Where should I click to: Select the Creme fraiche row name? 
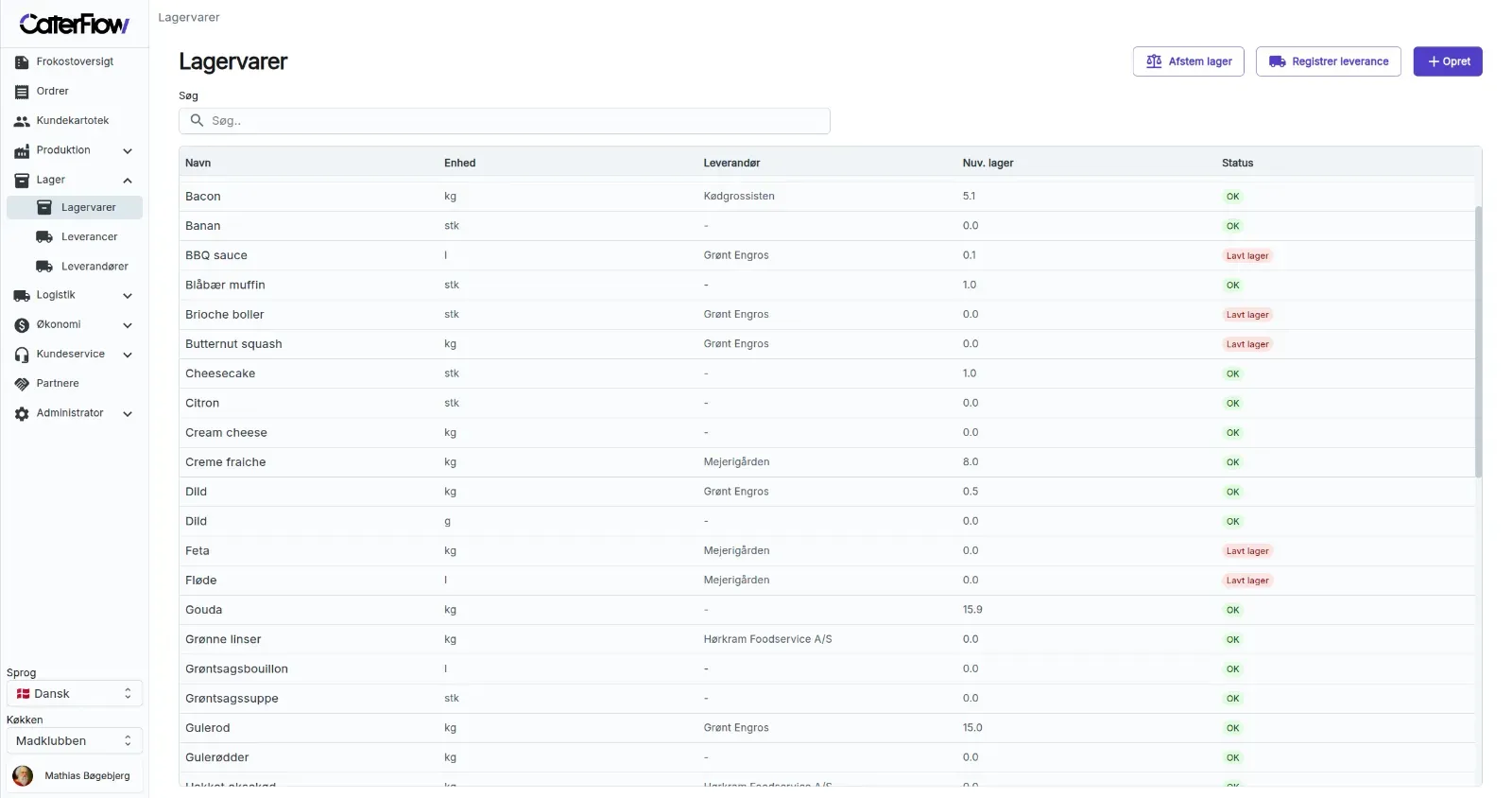(226, 462)
